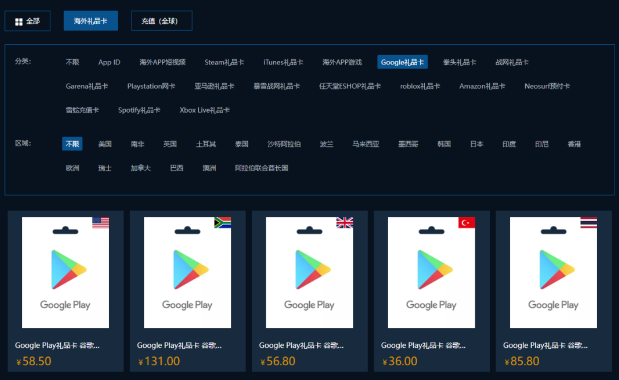This screenshot has height=380, width=619.
Task: Filter region to 波兰
Action: click(x=326, y=144)
